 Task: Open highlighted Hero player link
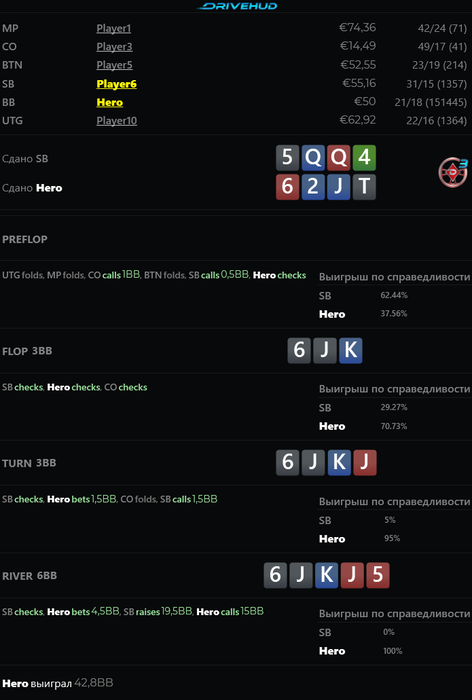pos(109,102)
